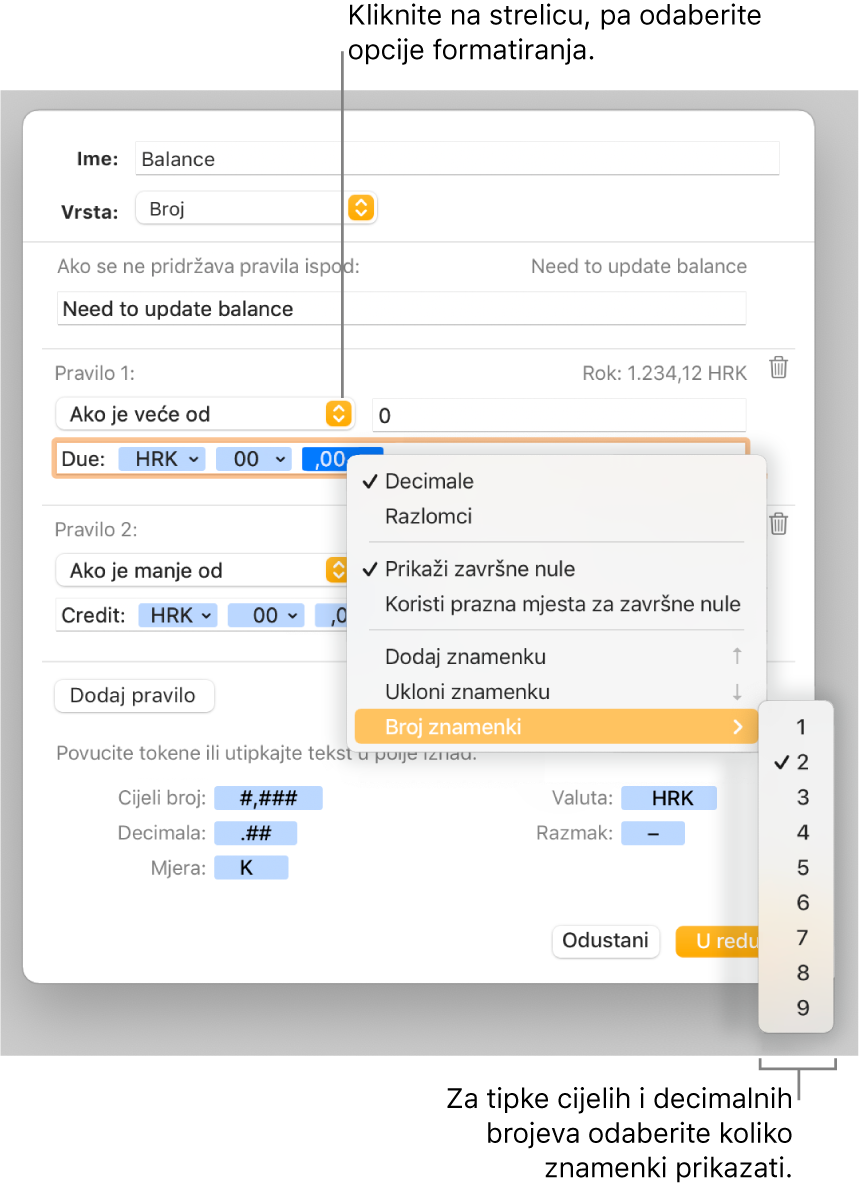Click the Ime field containing Balance
859x1189 pixels.
457,158
